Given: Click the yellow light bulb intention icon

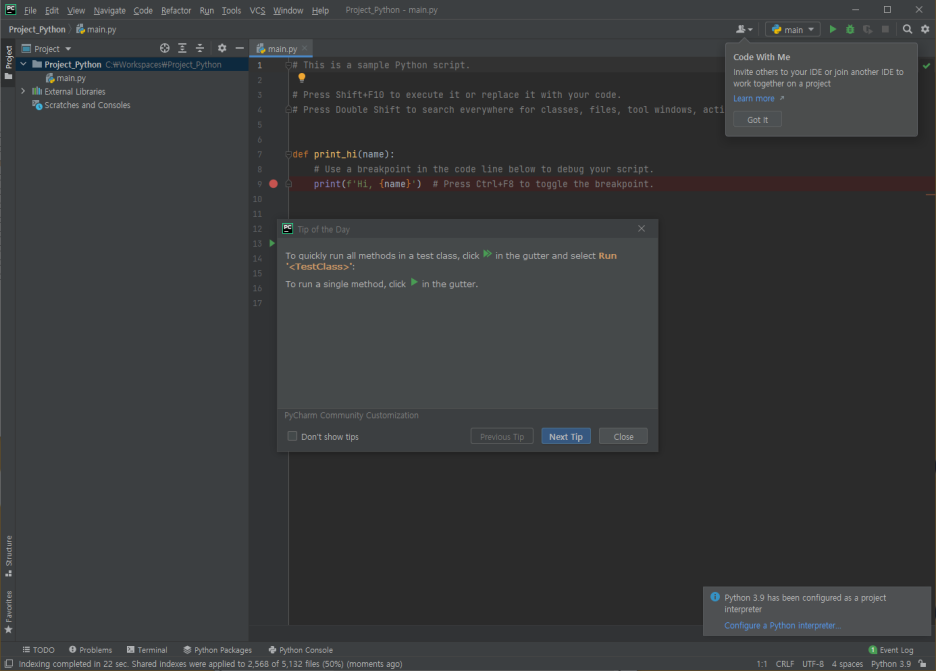Looking at the screenshot, I should (301, 78).
